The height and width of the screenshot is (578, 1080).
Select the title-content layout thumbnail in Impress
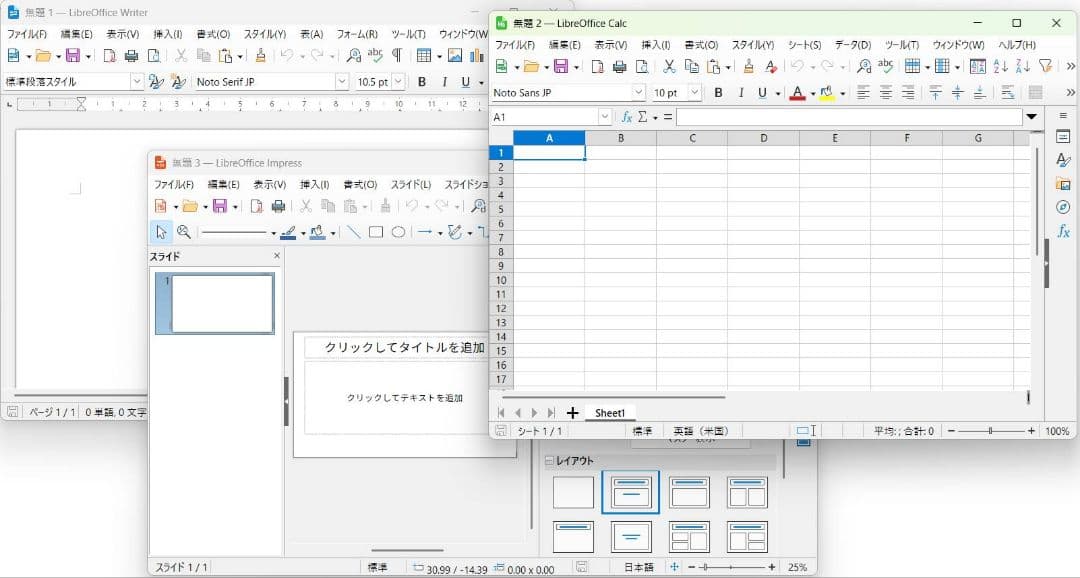pyautogui.click(x=630, y=491)
